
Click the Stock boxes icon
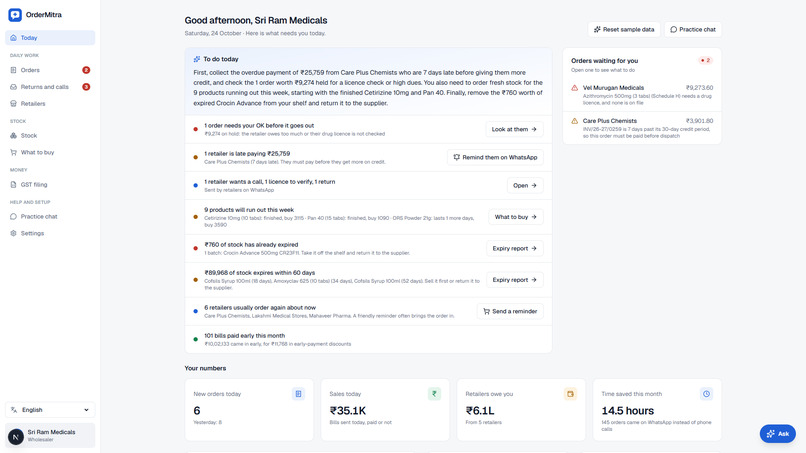[x=13, y=136]
